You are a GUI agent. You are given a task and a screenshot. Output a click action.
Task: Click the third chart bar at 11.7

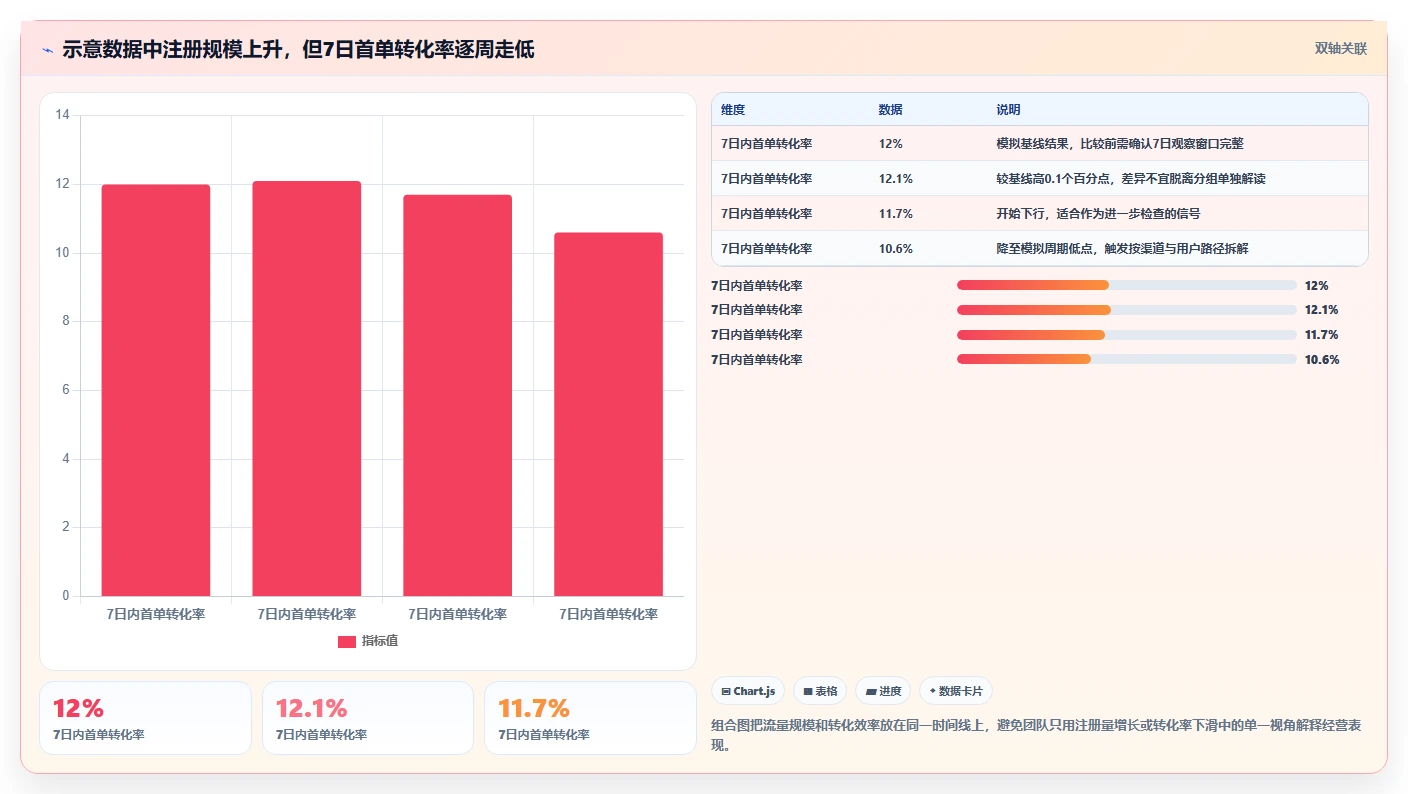click(458, 396)
